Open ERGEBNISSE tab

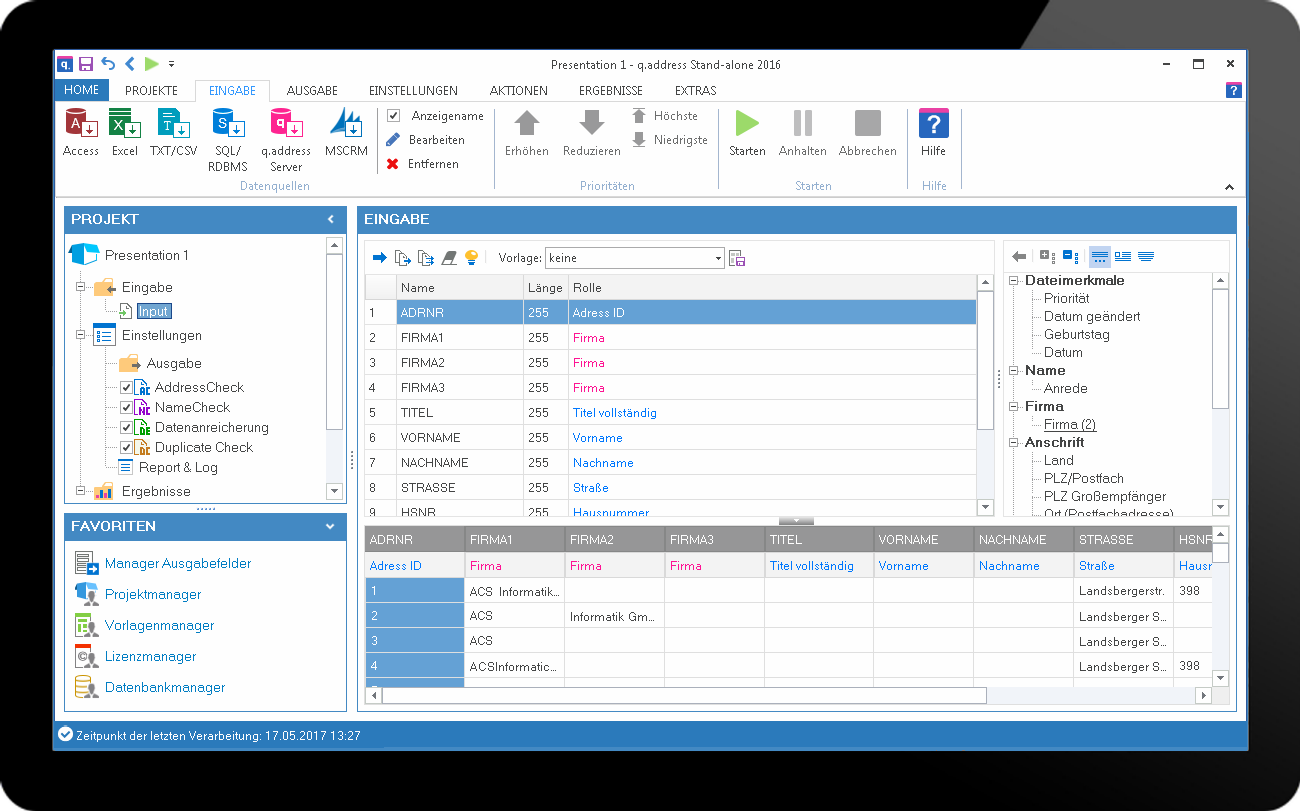(x=611, y=91)
